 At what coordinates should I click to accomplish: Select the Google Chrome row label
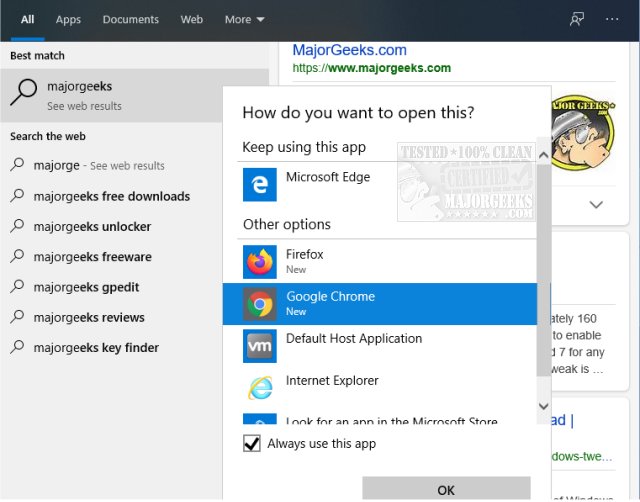pyautogui.click(x=330, y=296)
